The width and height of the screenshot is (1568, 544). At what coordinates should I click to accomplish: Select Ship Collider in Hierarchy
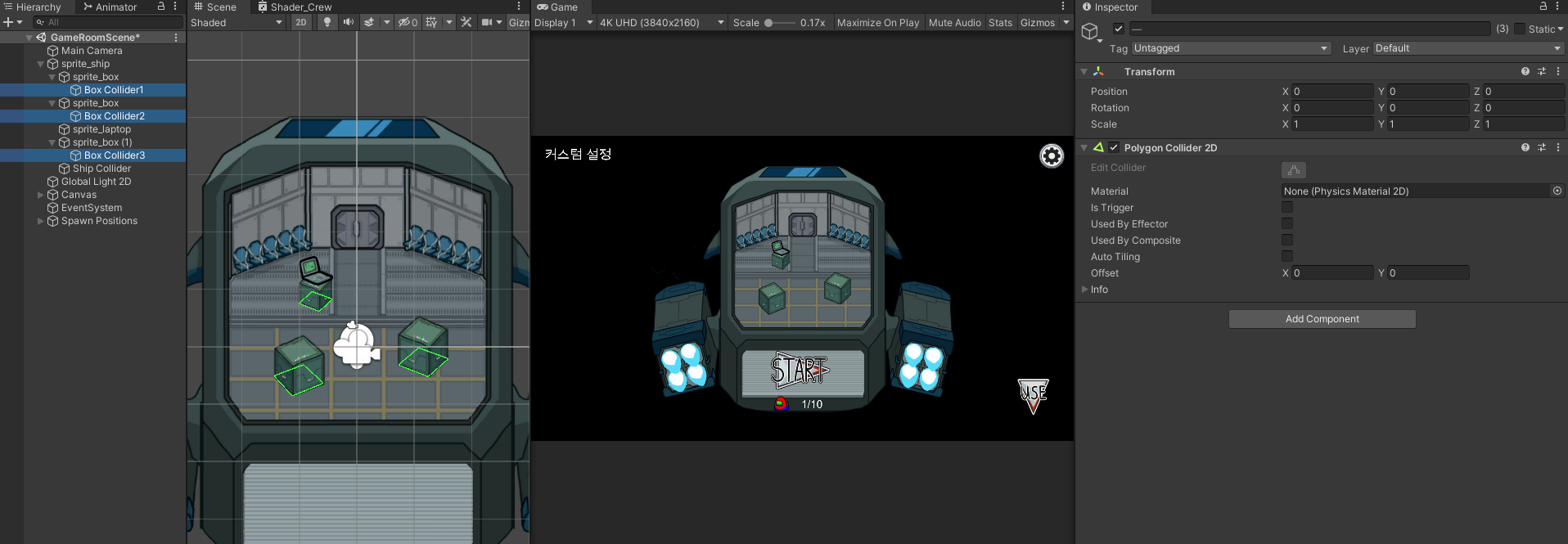coord(101,169)
